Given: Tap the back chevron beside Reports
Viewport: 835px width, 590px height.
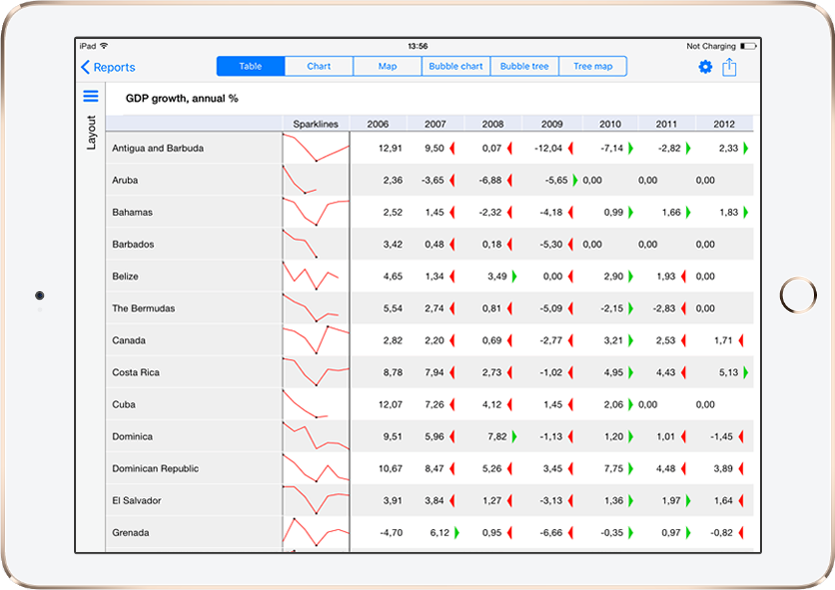Looking at the screenshot, I should (x=85, y=67).
